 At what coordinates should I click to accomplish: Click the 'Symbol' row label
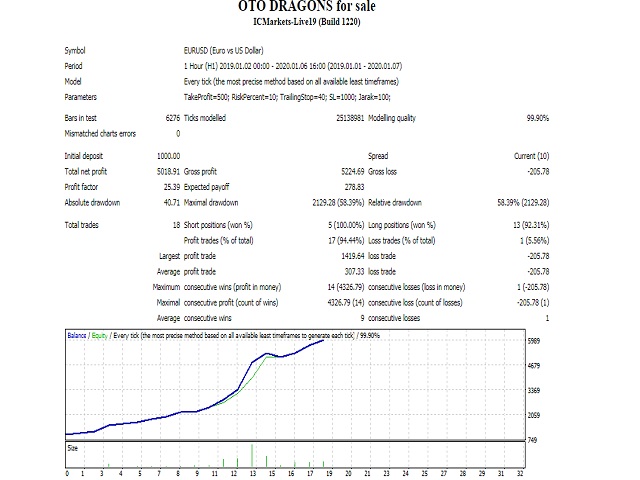coord(75,51)
